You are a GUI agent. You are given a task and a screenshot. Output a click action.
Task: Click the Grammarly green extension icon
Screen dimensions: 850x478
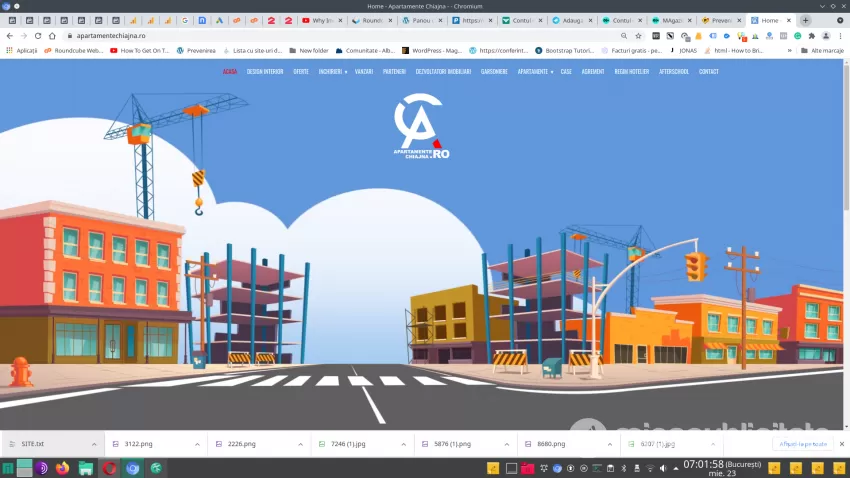click(x=797, y=36)
